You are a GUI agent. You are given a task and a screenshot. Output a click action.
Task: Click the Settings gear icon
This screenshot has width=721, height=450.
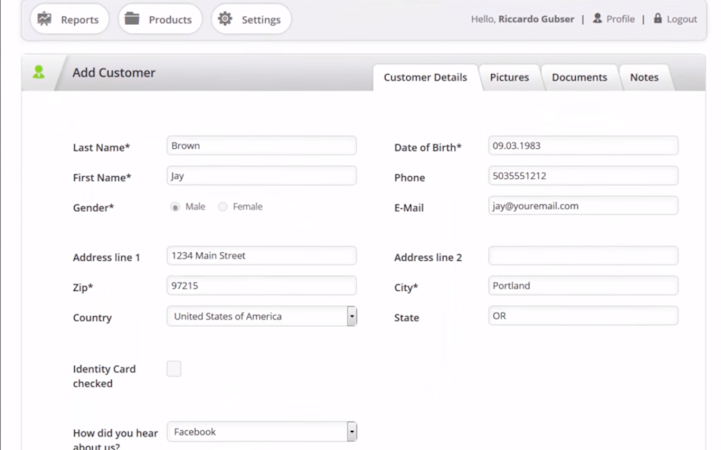click(x=225, y=19)
